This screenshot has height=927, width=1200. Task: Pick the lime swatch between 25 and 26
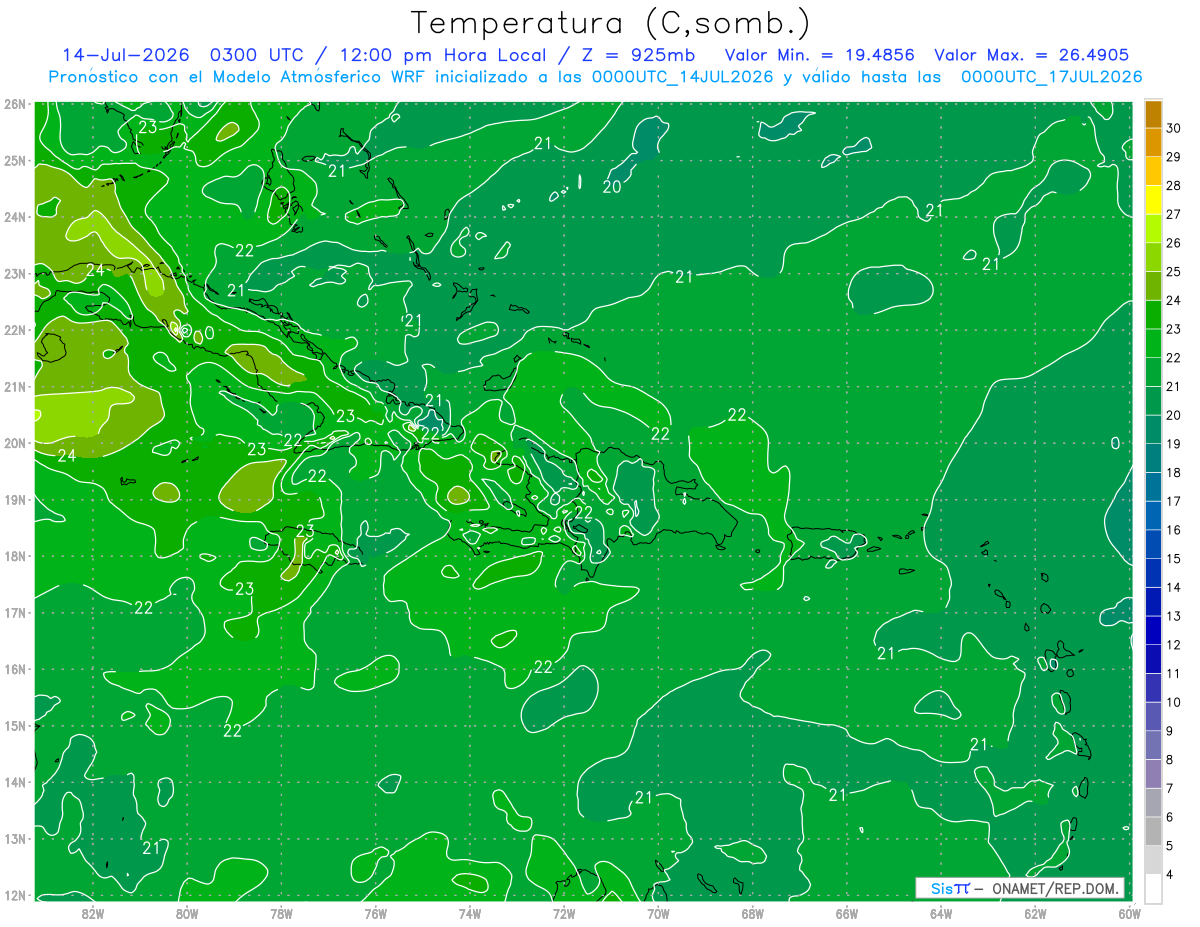pyautogui.click(x=1153, y=257)
